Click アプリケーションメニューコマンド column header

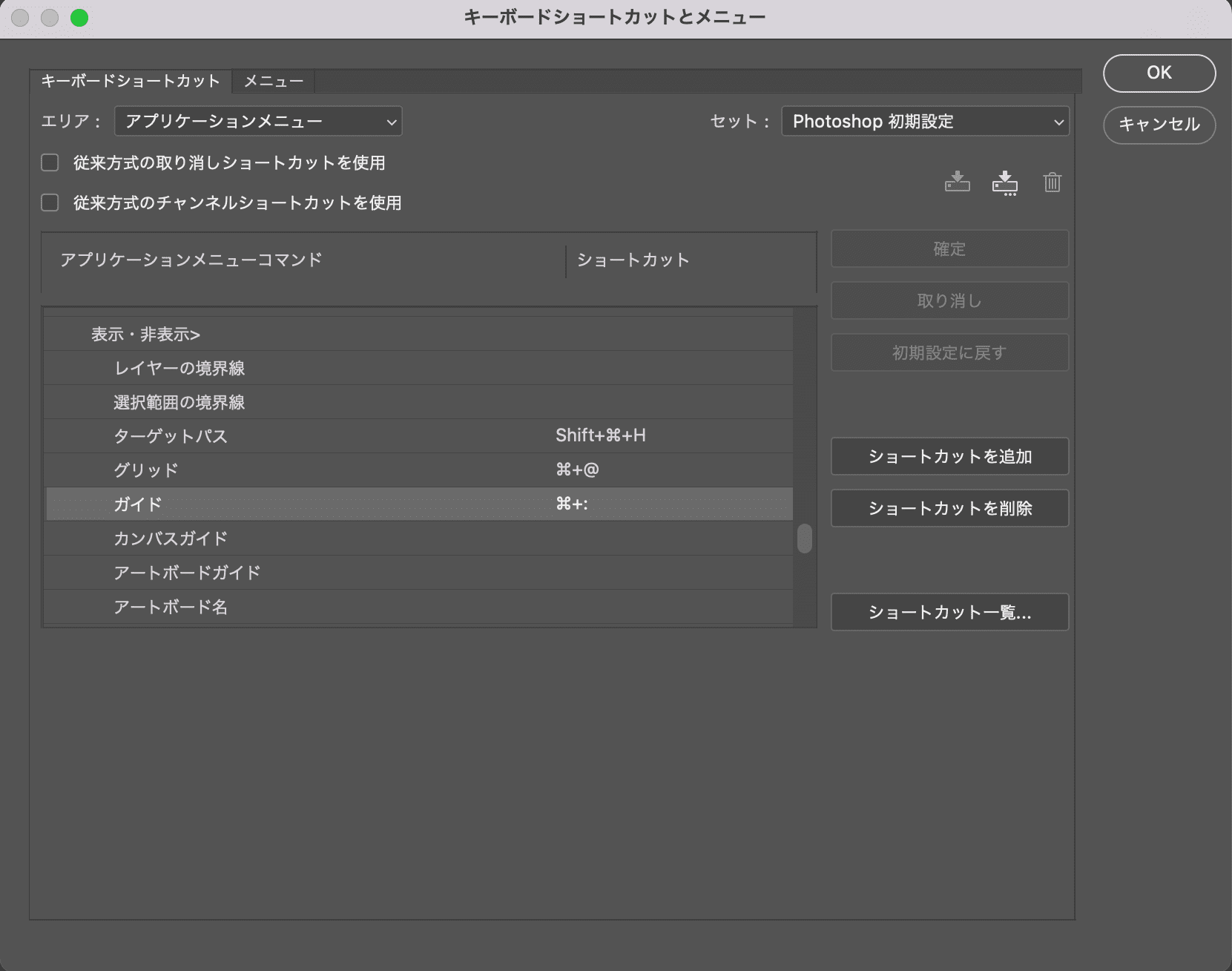click(x=191, y=260)
